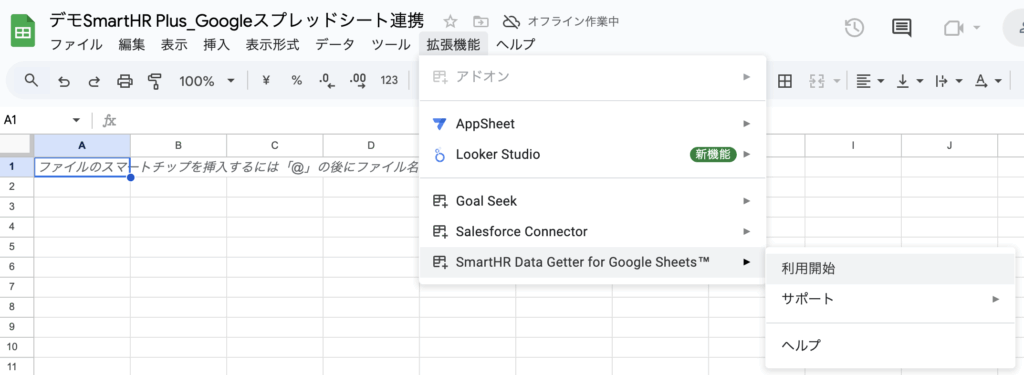This screenshot has width=1024, height=375.
Task: Open the 表示 menu
Action: click(x=174, y=44)
